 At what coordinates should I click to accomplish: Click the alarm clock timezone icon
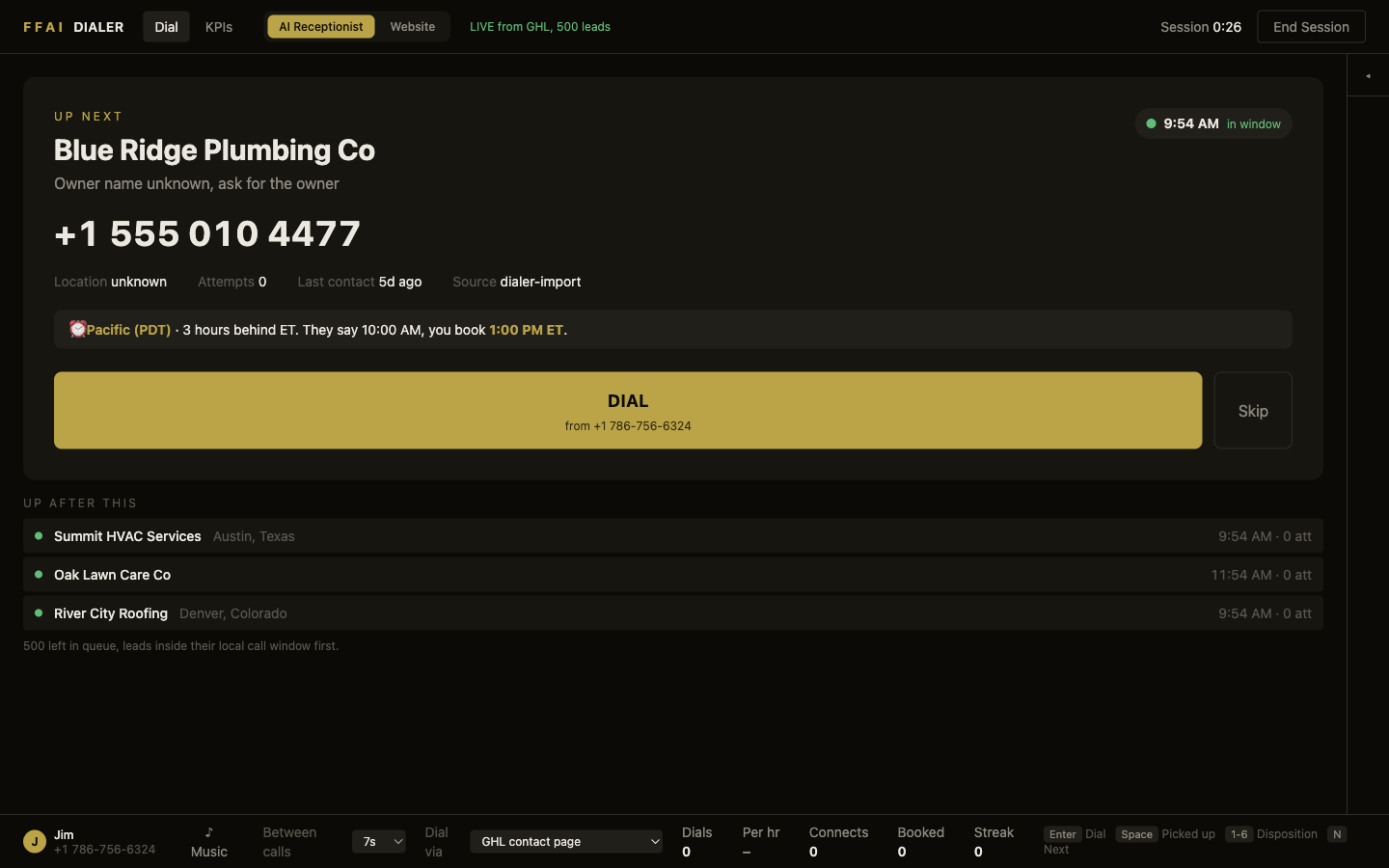[x=78, y=329]
